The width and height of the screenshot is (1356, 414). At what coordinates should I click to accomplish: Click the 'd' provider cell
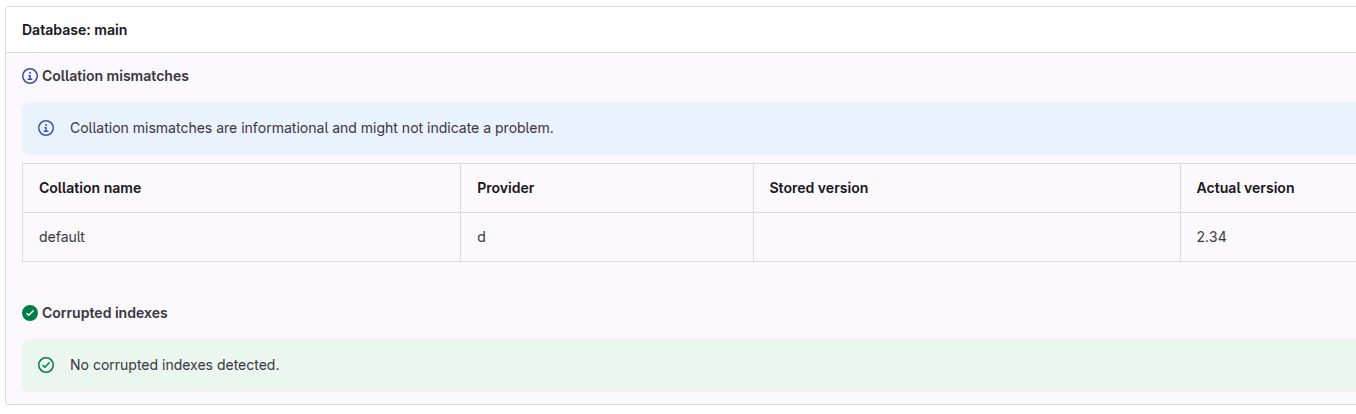[x=482, y=237]
